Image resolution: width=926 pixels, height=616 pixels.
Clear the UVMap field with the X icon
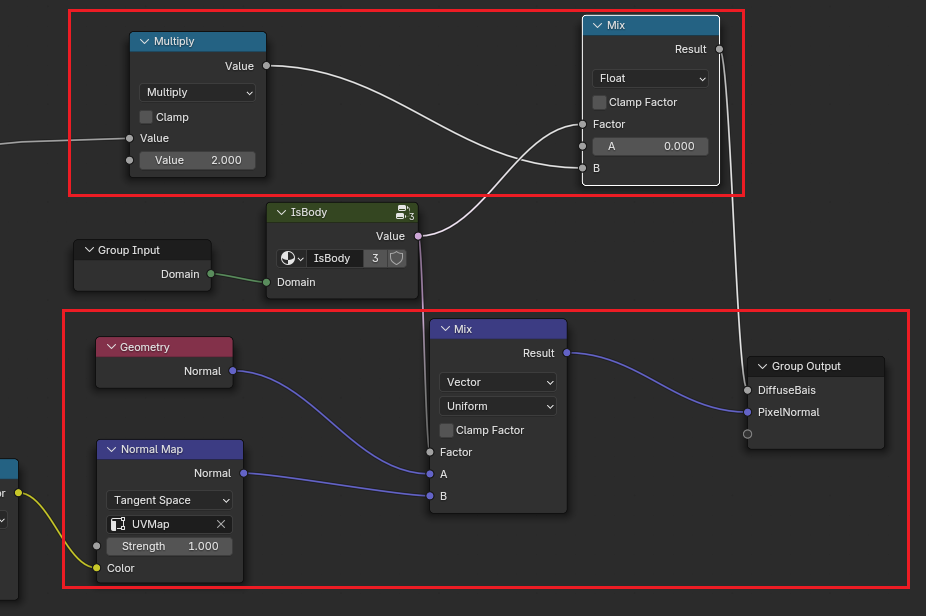coord(221,524)
